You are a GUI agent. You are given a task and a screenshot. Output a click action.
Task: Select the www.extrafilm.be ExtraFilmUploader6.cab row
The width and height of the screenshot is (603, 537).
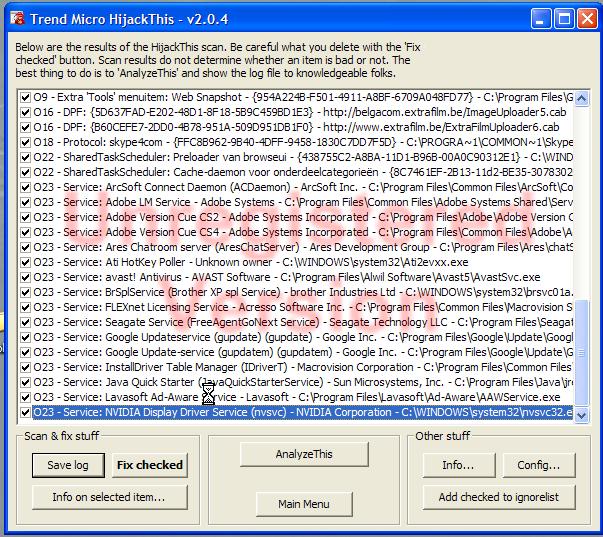(297, 127)
